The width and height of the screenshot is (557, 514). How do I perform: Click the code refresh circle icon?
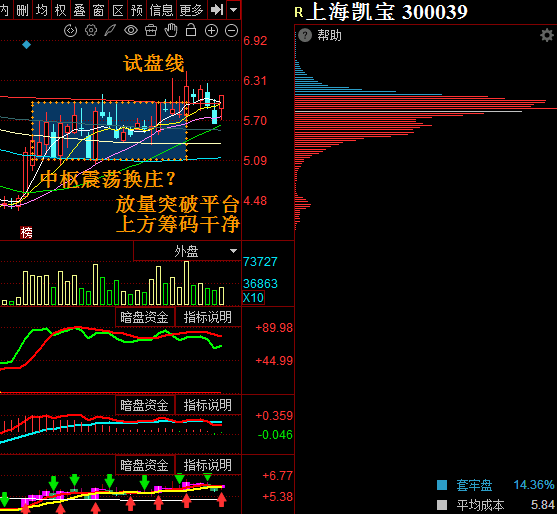pyautogui.click(x=70, y=31)
